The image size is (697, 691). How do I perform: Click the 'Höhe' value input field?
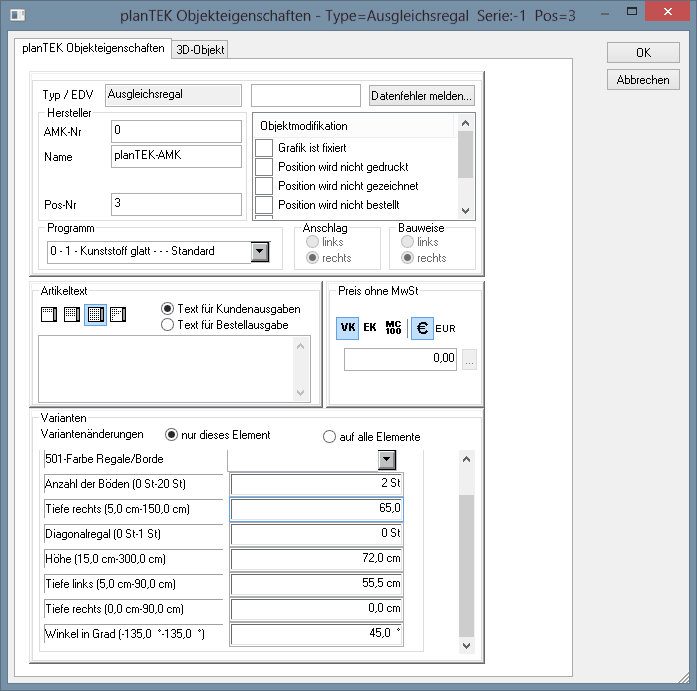click(317, 558)
